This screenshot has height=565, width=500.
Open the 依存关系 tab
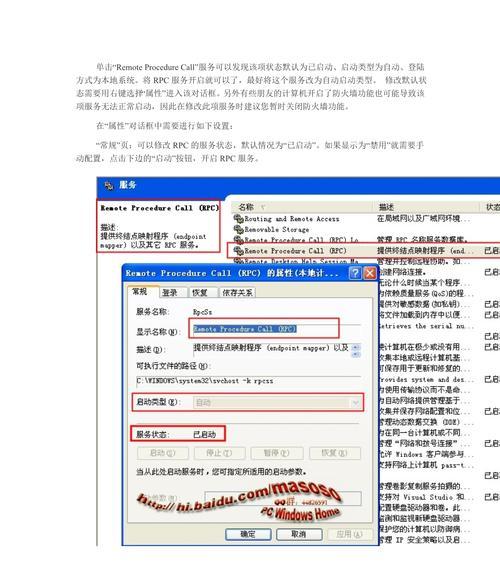237,293
